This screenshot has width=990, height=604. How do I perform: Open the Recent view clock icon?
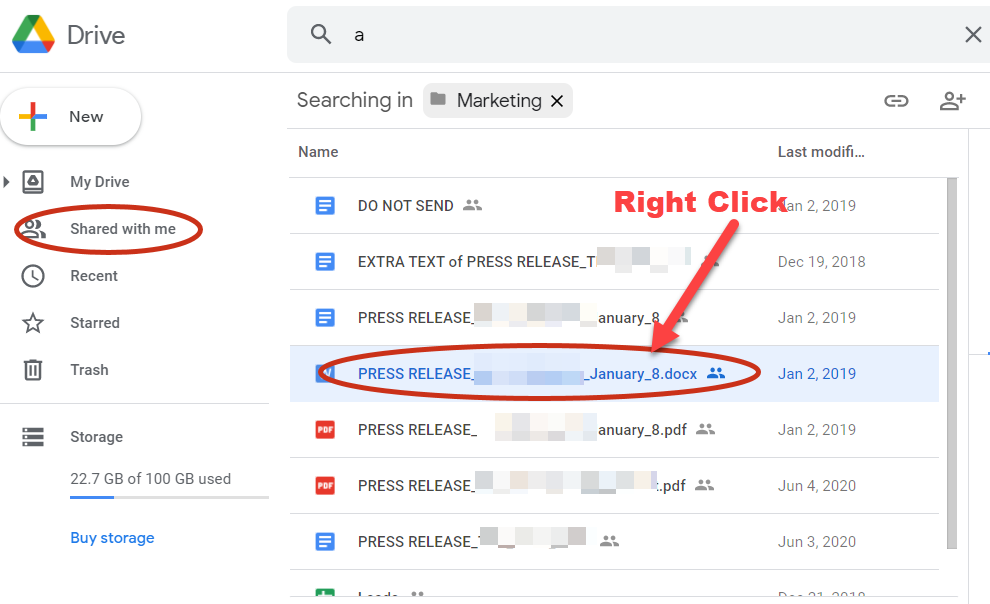click(32, 275)
